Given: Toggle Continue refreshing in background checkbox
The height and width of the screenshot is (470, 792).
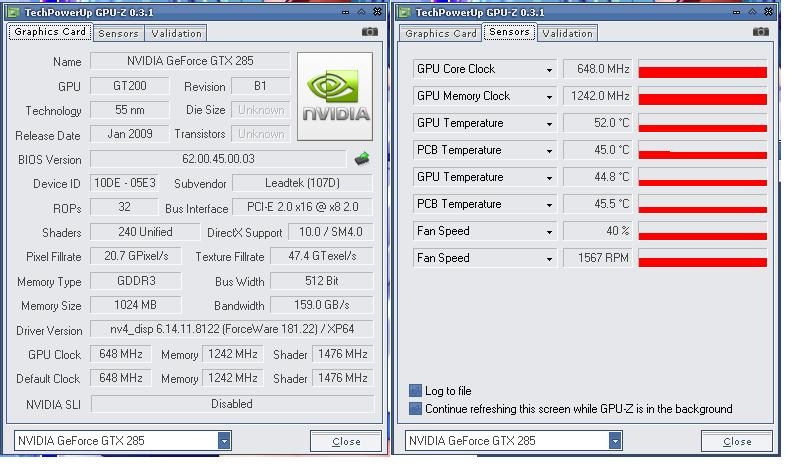Looking at the screenshot, I should tap(415, 408).
